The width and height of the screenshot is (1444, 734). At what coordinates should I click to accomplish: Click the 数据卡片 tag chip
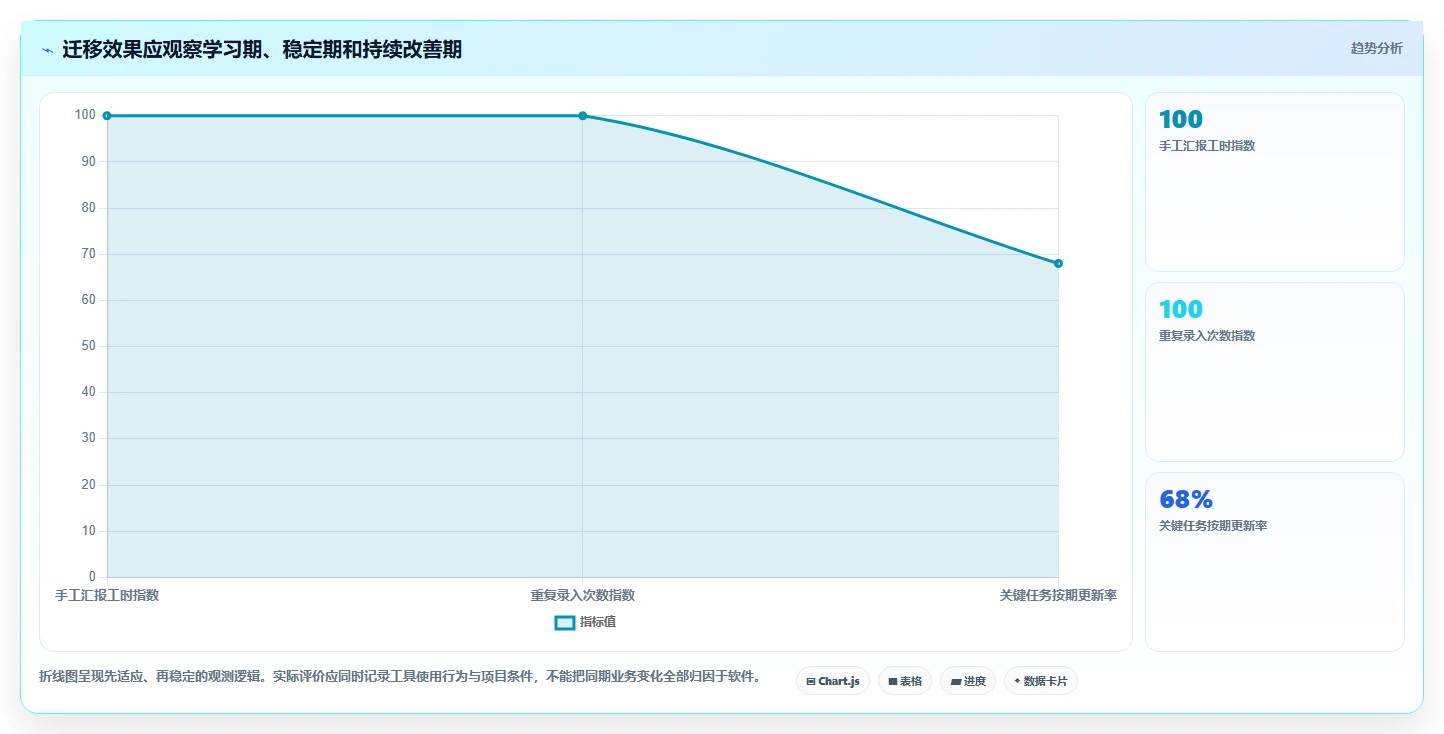tap(1041, 681)
